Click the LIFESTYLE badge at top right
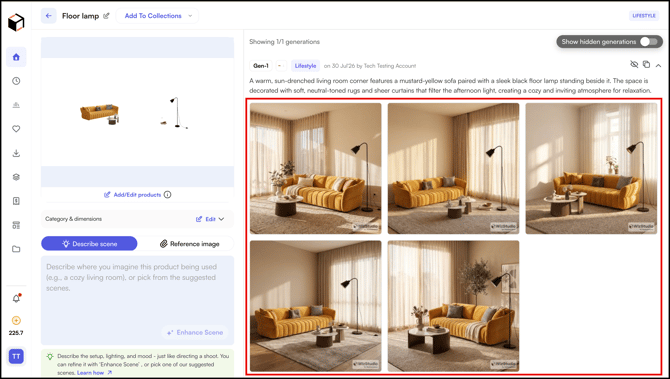Image resolution: width=670 pixels, height=379 pixels. tap(644, 16)
